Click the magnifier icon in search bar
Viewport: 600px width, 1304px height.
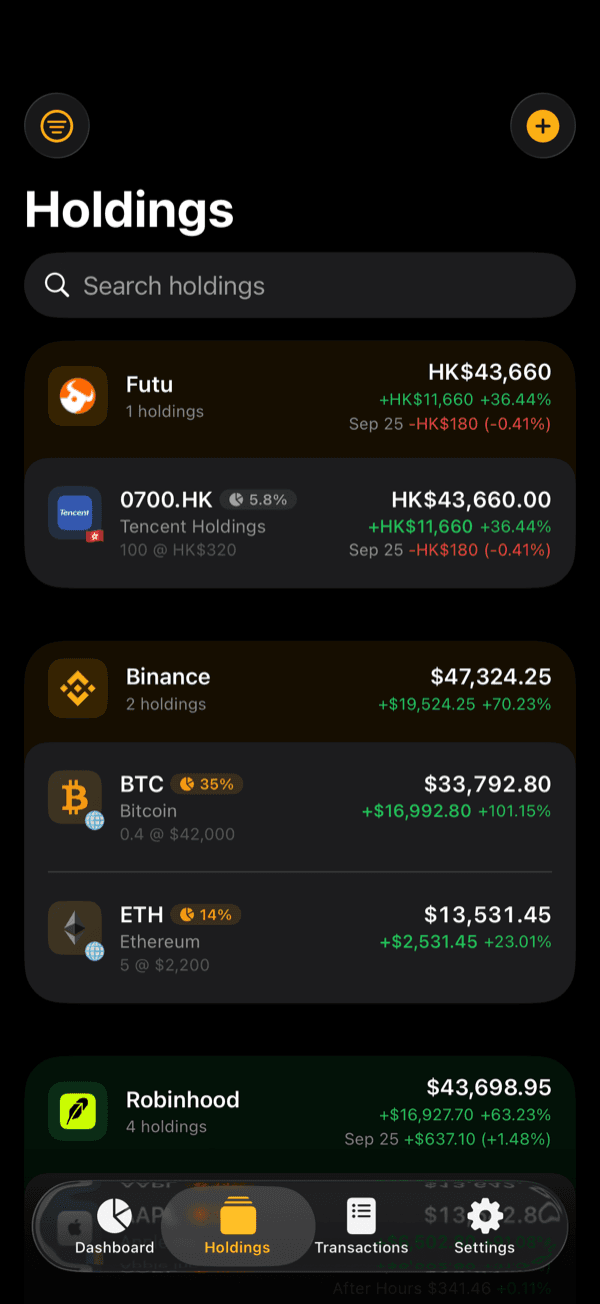[57, 286]
